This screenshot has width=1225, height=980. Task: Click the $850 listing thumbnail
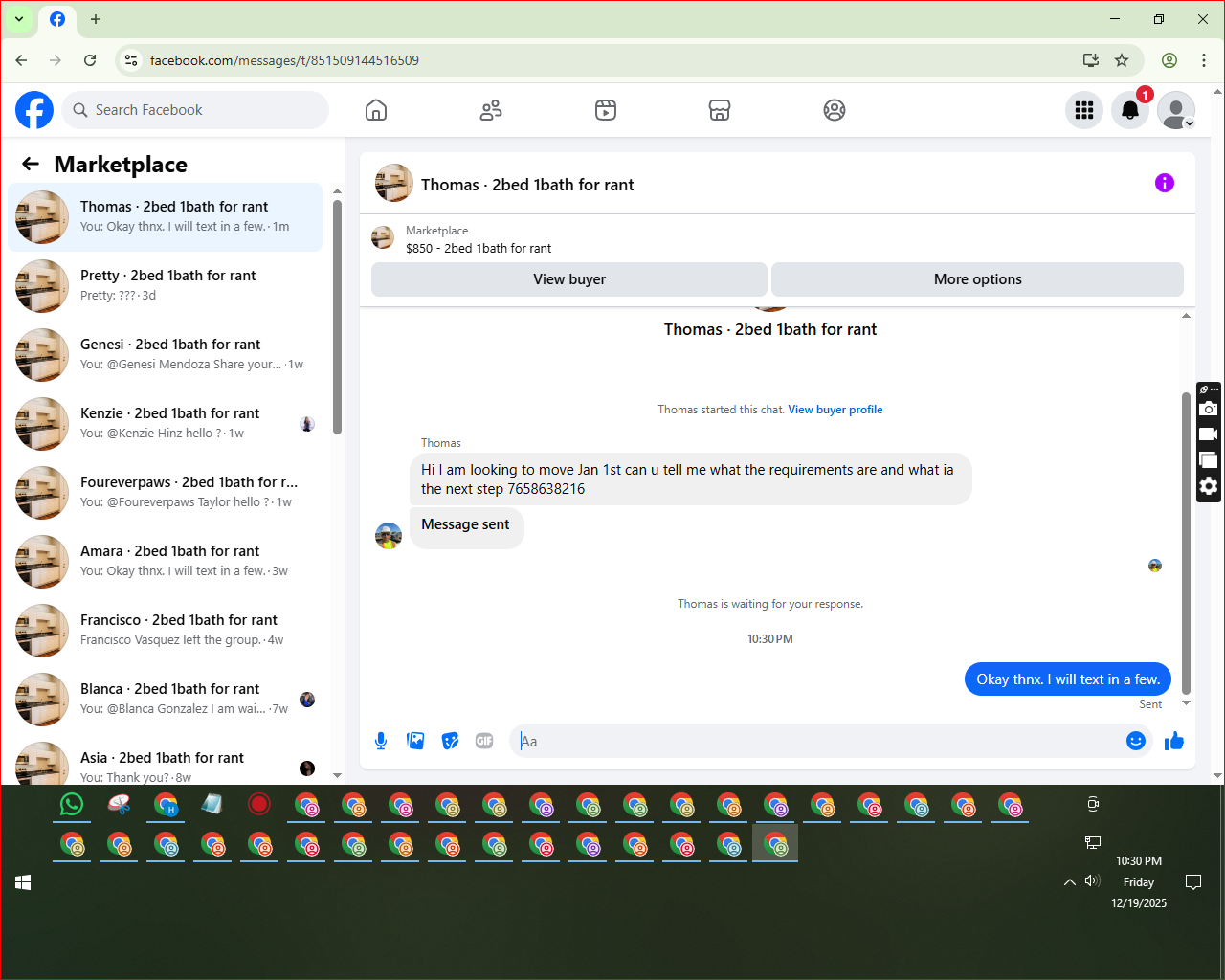point(383,237)
